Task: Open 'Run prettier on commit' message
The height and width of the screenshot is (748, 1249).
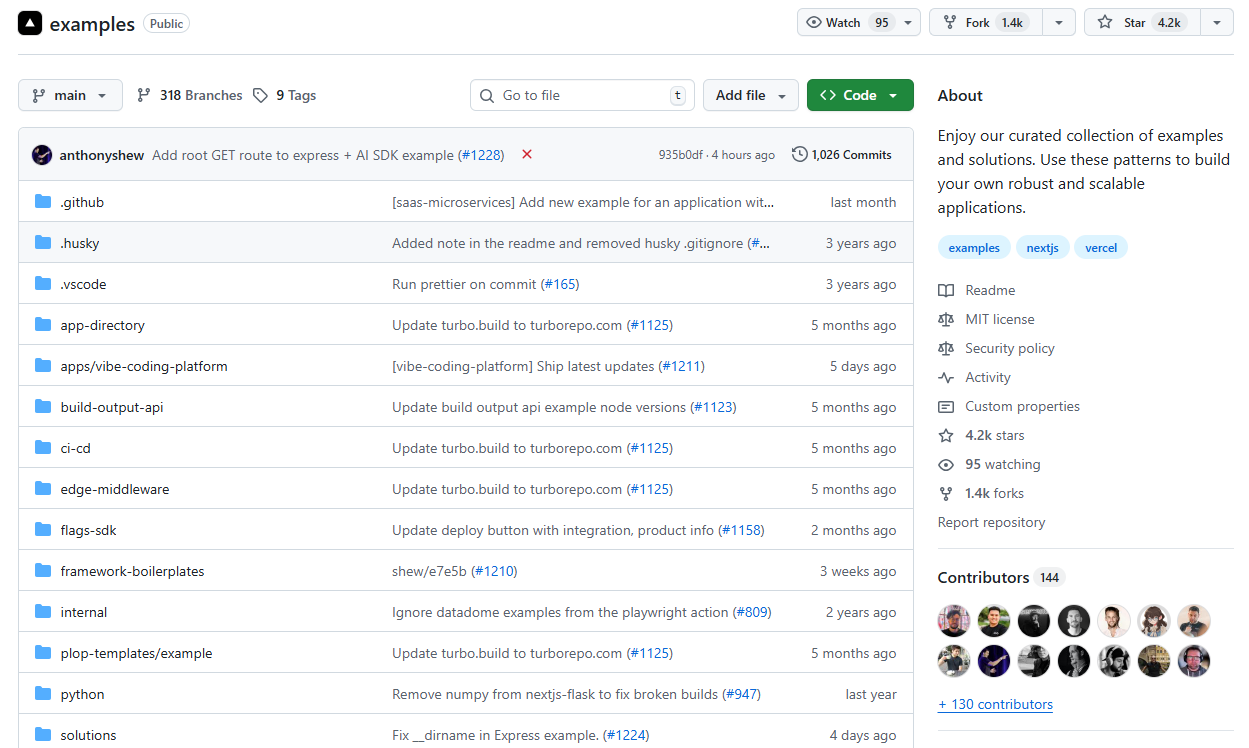Action: (464, 284)
